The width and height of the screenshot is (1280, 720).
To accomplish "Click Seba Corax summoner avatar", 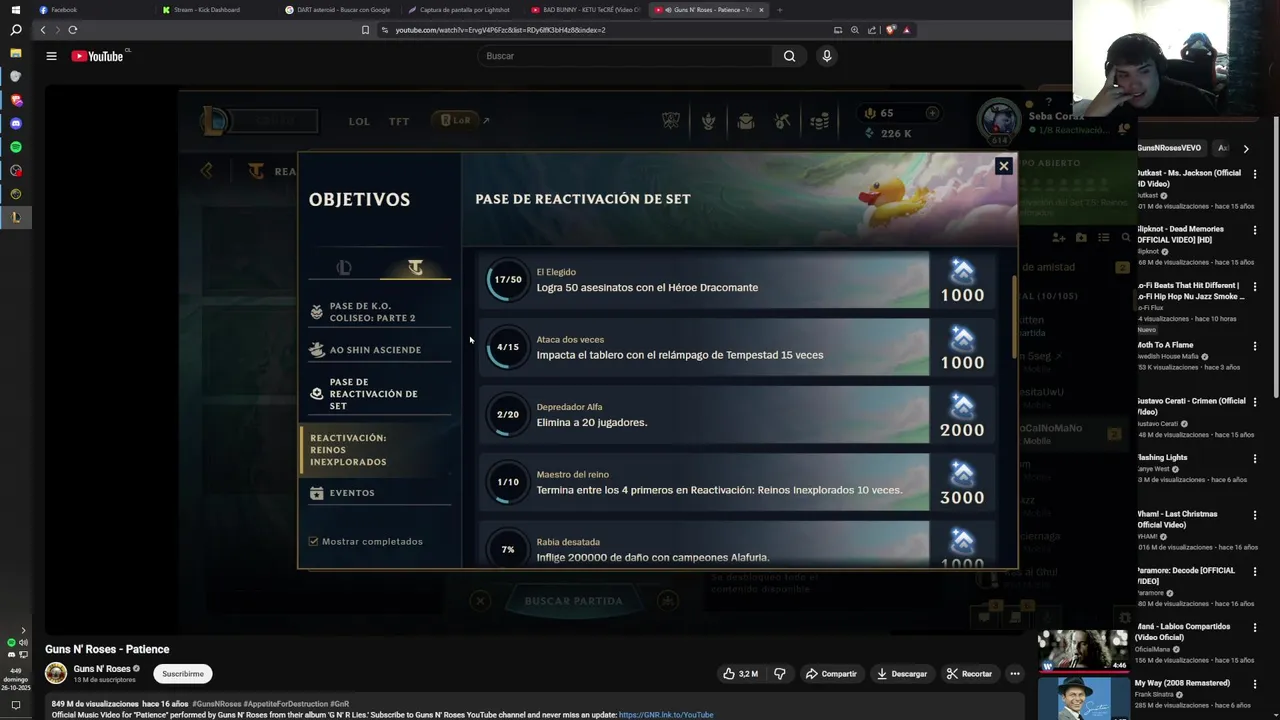I will click(x=997, y=120).
